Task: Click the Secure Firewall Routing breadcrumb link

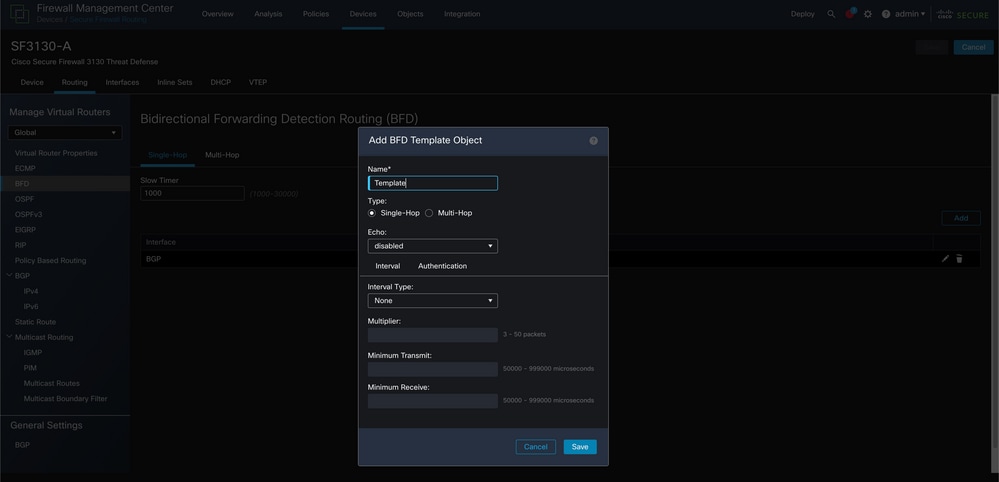Action: pyautogui.click(x=108, y=20)
